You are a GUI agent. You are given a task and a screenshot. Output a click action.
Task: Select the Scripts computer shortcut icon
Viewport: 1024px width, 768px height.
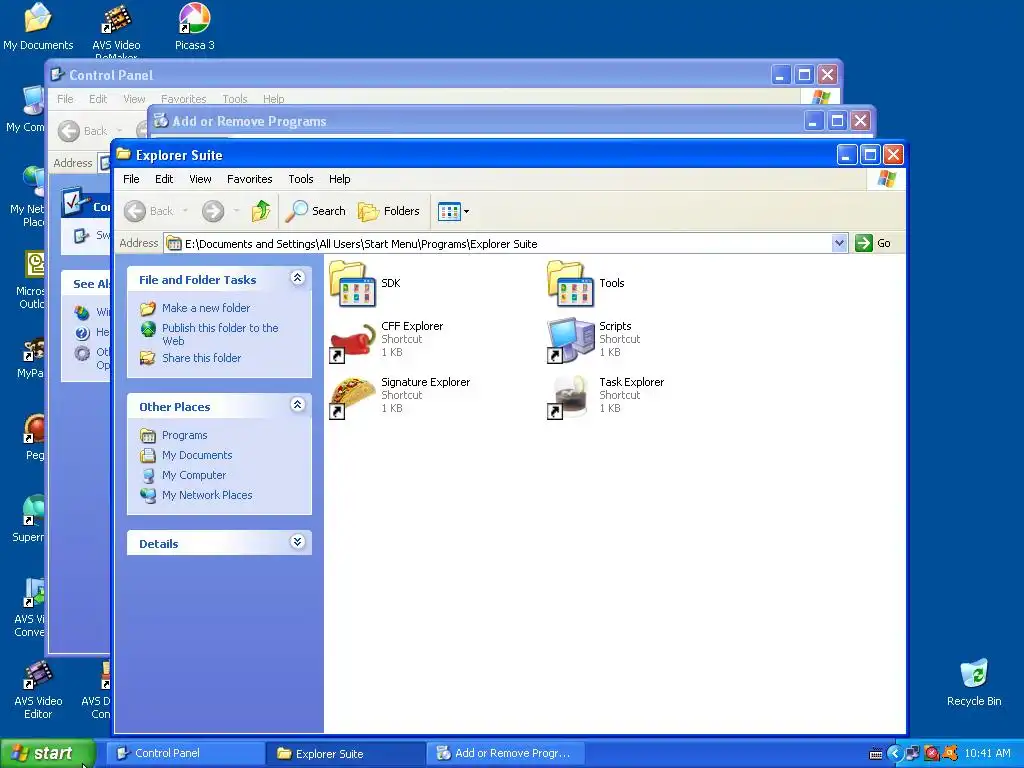coord(571,340)
